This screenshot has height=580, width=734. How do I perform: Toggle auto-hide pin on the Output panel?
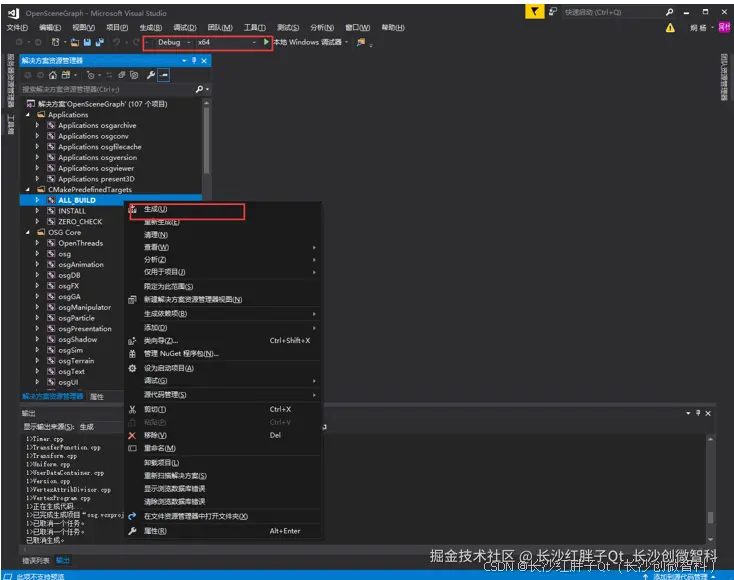pos(698,413)
